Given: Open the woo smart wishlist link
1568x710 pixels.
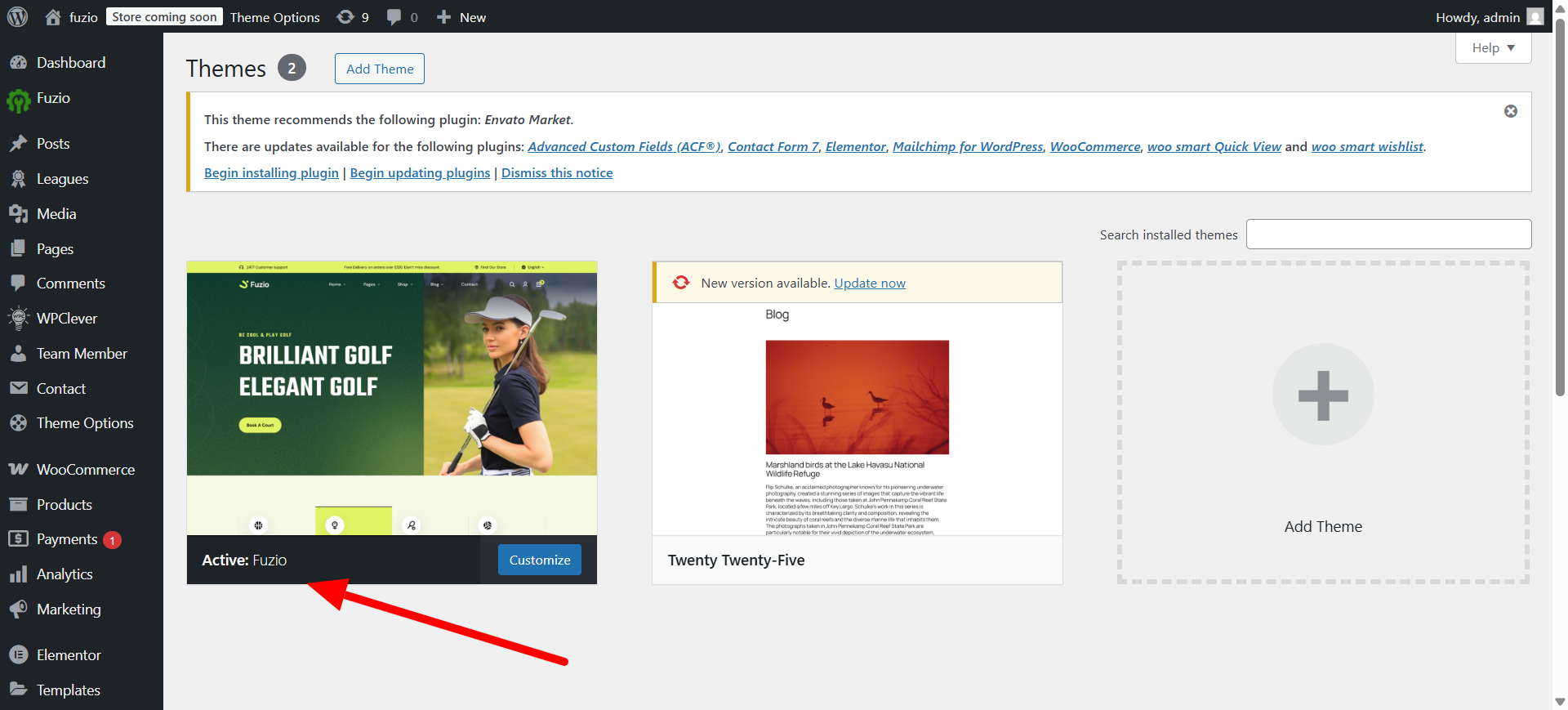Looking at the screenshot, I should point(1367,147).
